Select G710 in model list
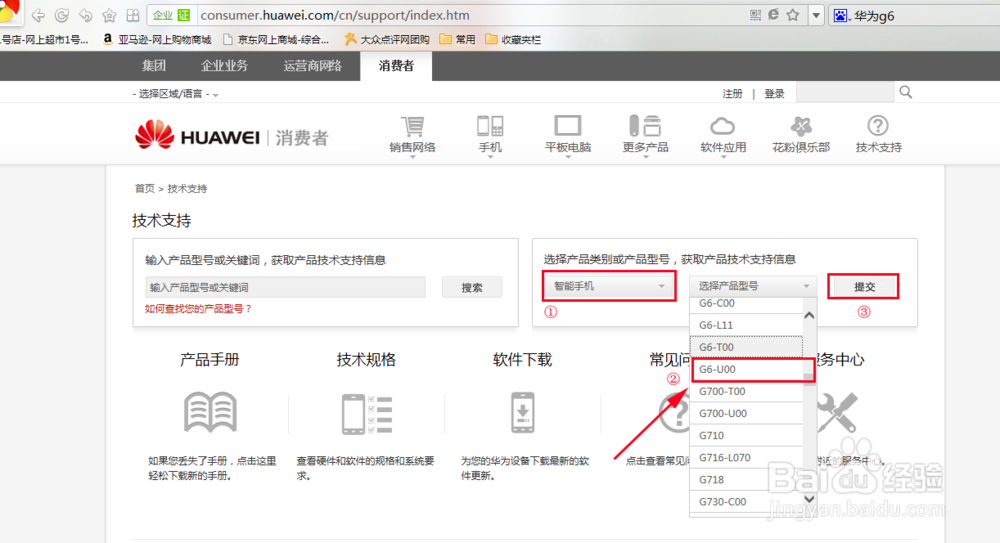Screen dimensions: 1000x543 pyautogui.click(x=746, y=435)
